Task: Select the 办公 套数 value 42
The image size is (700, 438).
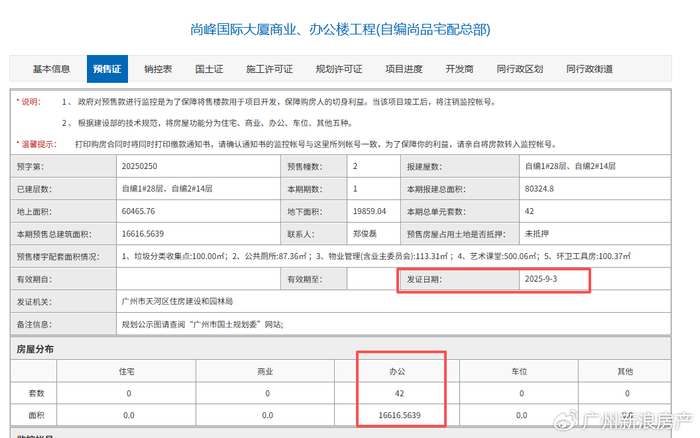Action: [400, 393]
